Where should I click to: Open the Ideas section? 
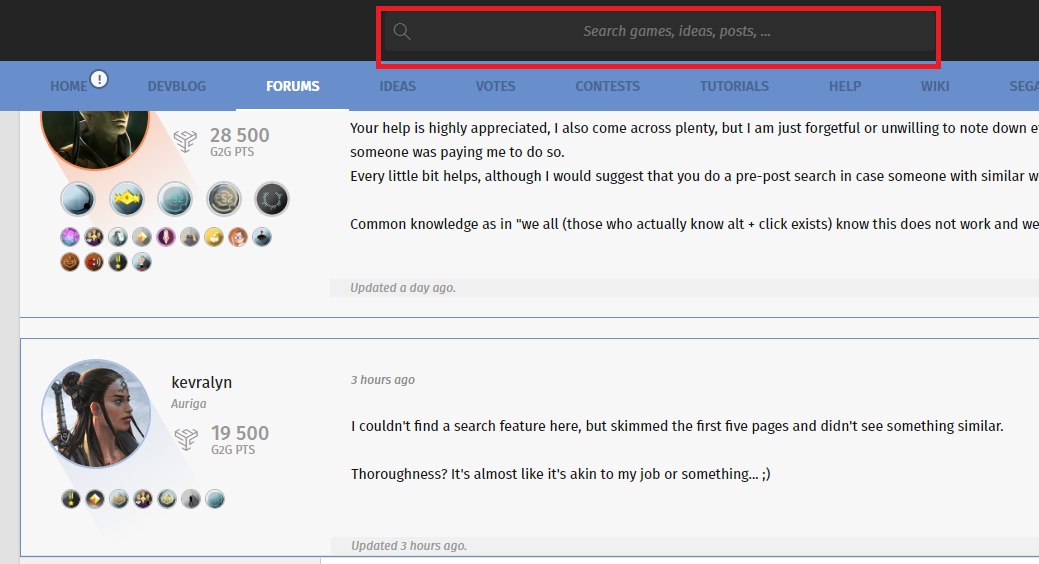(x=397, y=86)
